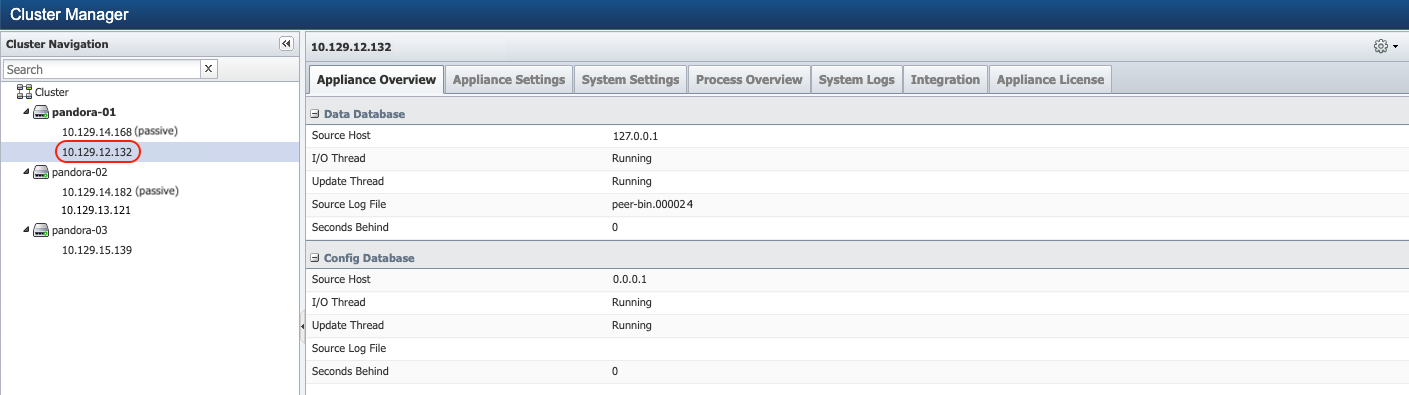Click the pandora-03 server icon

[x=41, y=230]
